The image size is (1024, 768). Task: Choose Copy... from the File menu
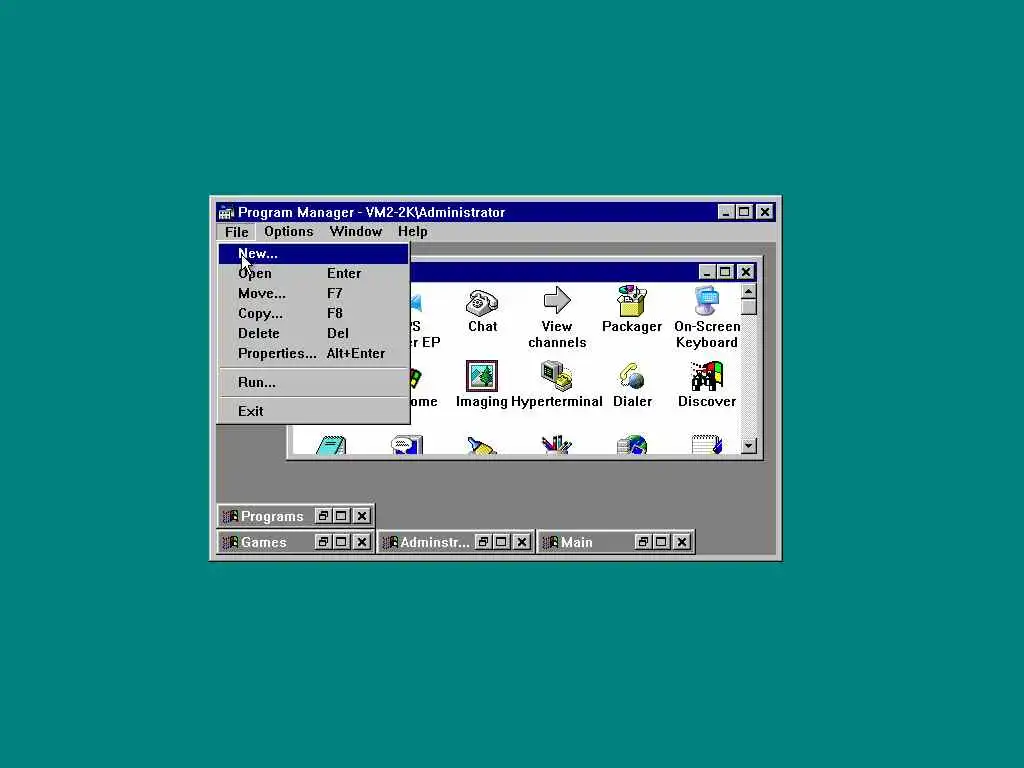tap(313, 313)
